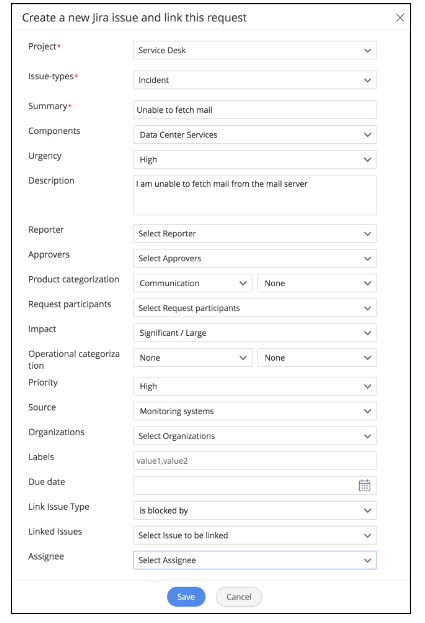Screen dimensions: 425x623
Task: Click the blue Save button
Action: (186, 597)
